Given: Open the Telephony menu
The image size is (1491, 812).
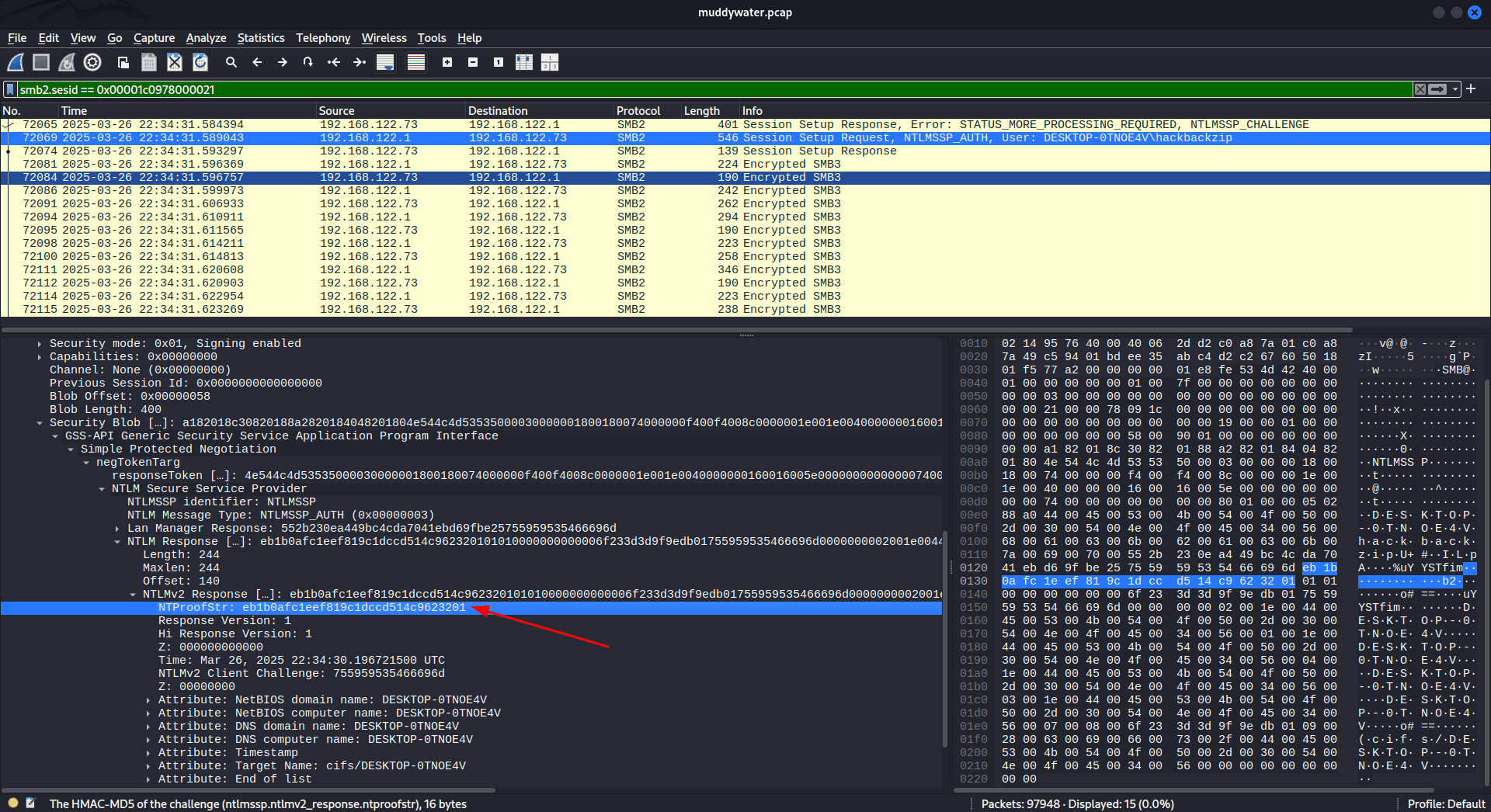Looking at the screenshot, I should click(323, 38).
